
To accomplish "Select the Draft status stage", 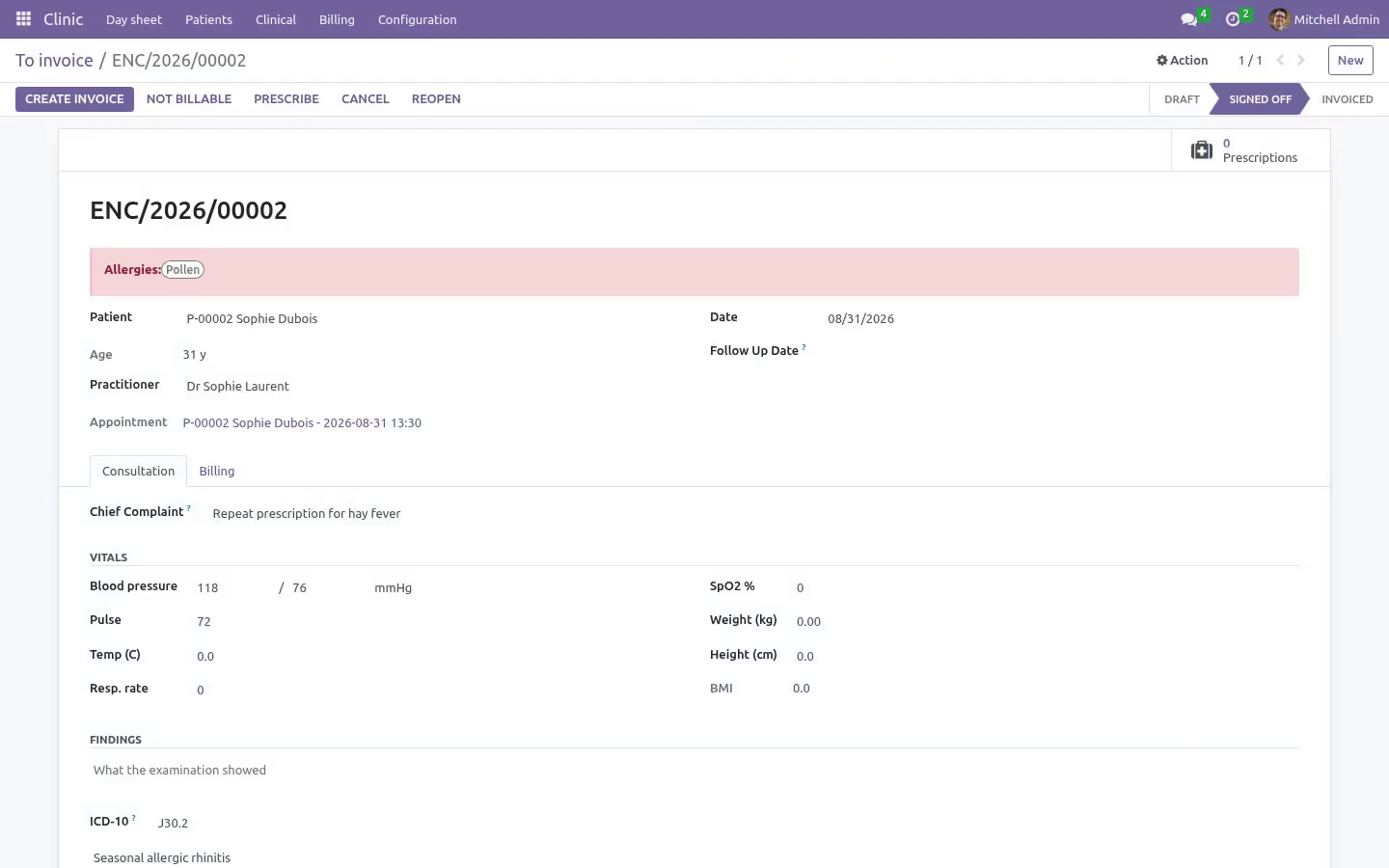I will pos(1182,99).
